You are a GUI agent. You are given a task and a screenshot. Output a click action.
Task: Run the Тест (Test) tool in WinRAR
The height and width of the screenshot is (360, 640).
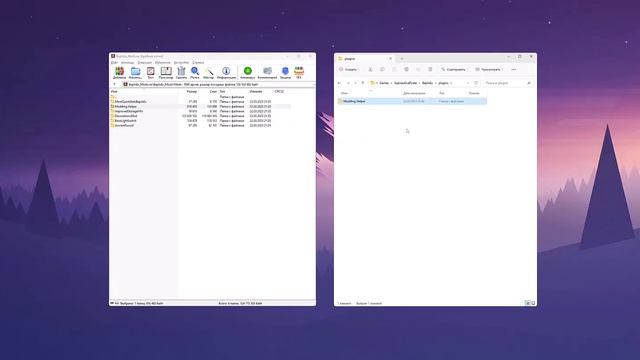pyautogui.click(x=151, y=73)
